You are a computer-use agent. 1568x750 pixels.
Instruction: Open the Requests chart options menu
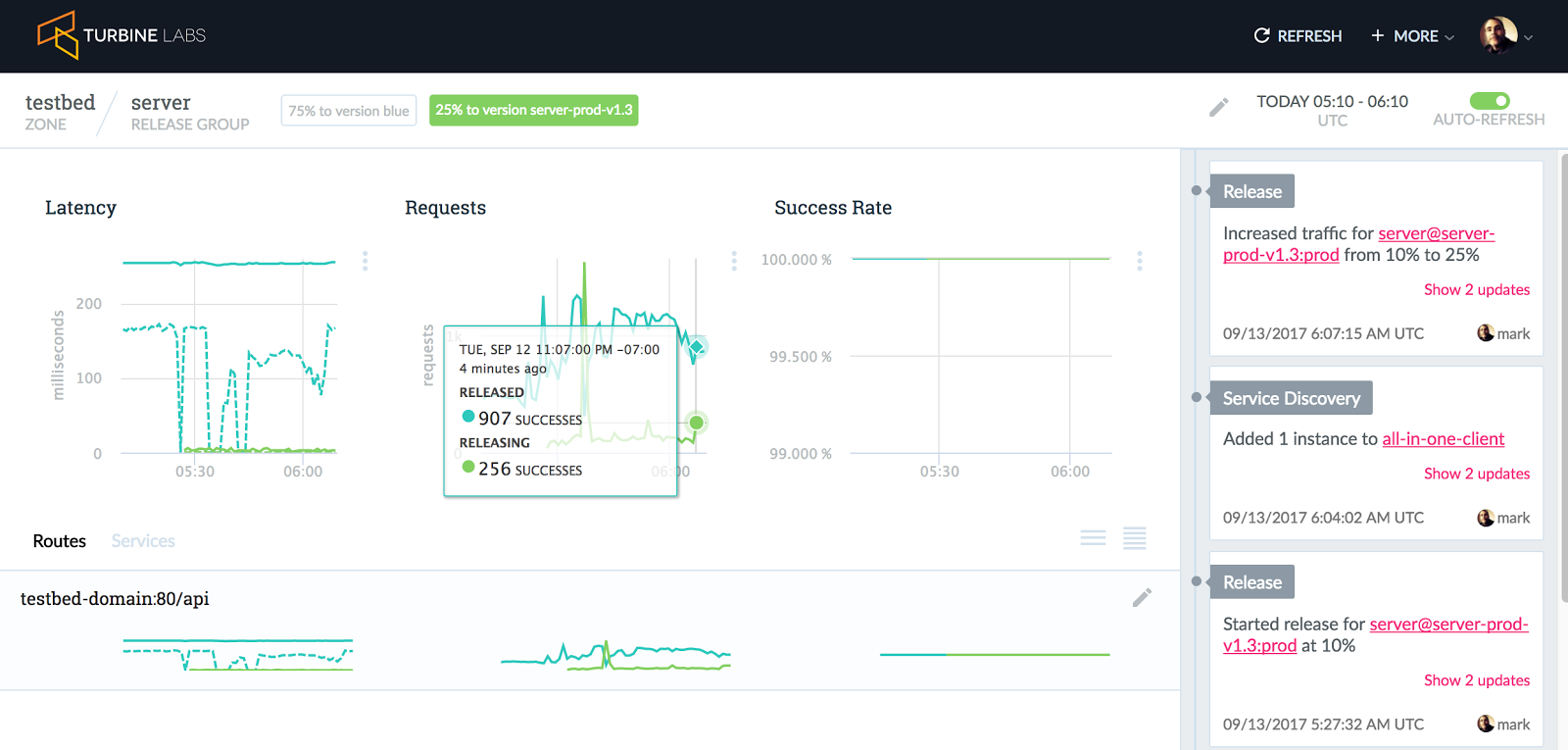[734, 261]
